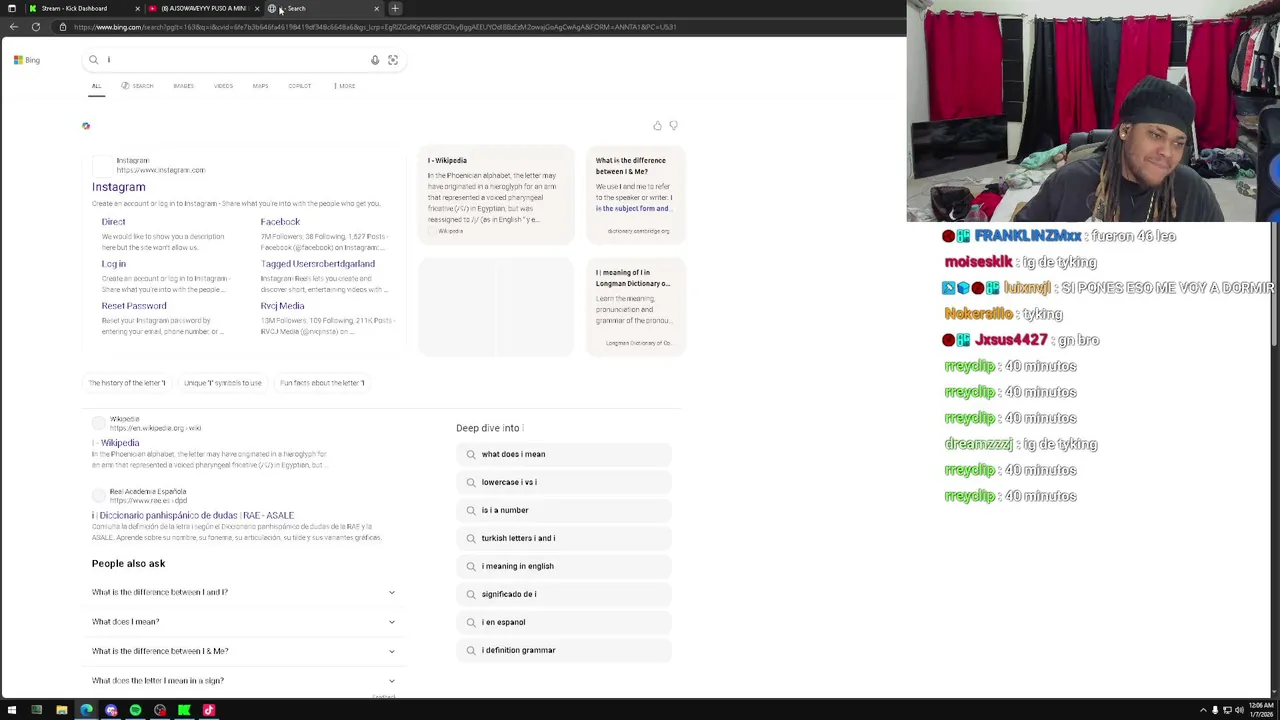Viewport: 1280px width, 720px height.
Task: Open Discord from the taskbar
Action: 111,710
